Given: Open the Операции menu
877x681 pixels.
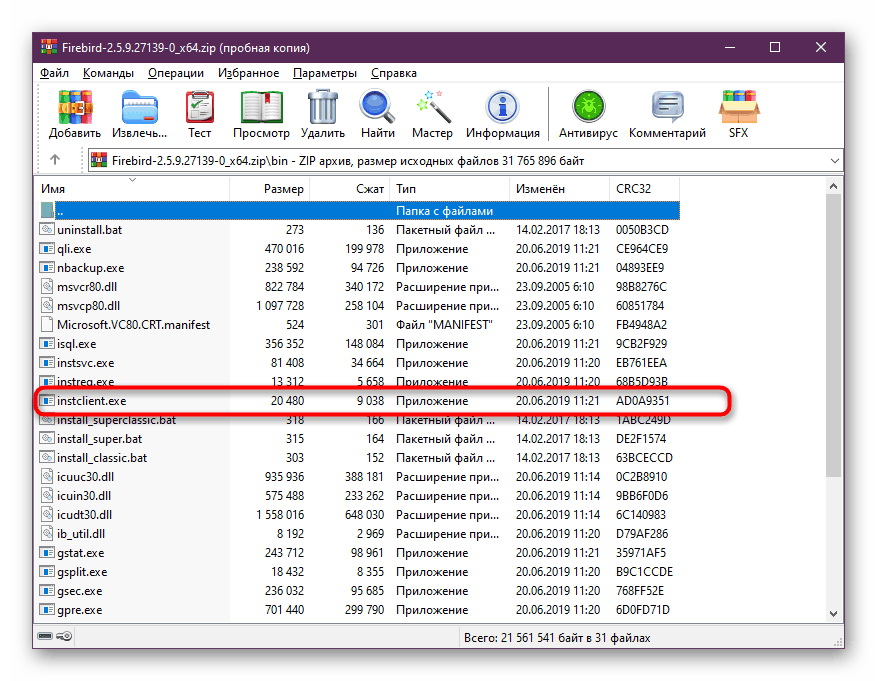Looking at the screenshot, I should tap(176, 73).
